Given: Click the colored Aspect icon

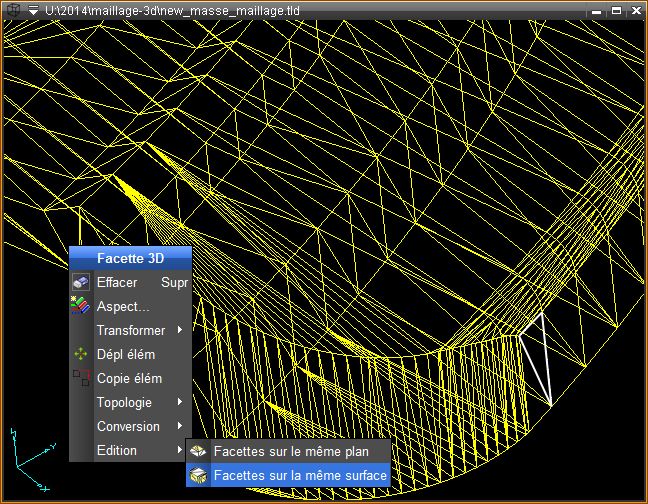Looking at the screenshot, I should 81,307.
